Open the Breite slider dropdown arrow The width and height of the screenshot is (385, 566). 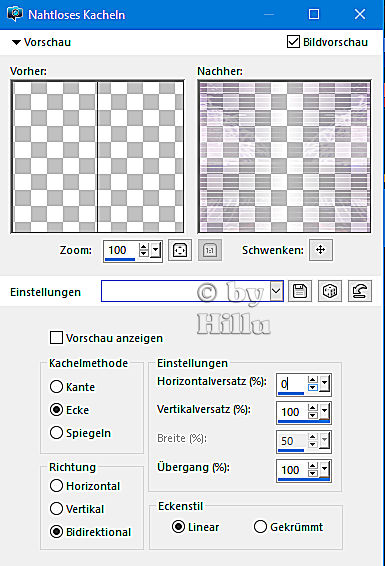[x=324, y=441]
